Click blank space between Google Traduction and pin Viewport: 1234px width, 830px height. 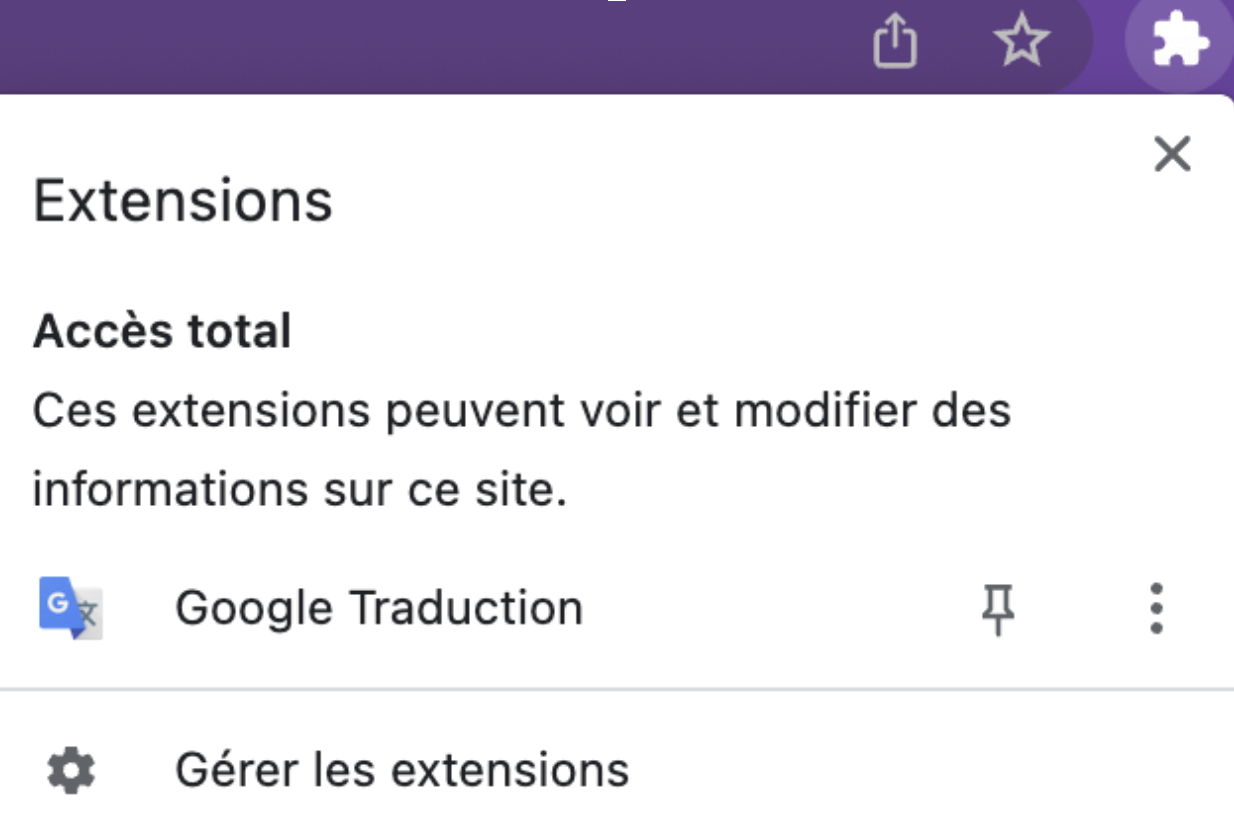(780, 608)
